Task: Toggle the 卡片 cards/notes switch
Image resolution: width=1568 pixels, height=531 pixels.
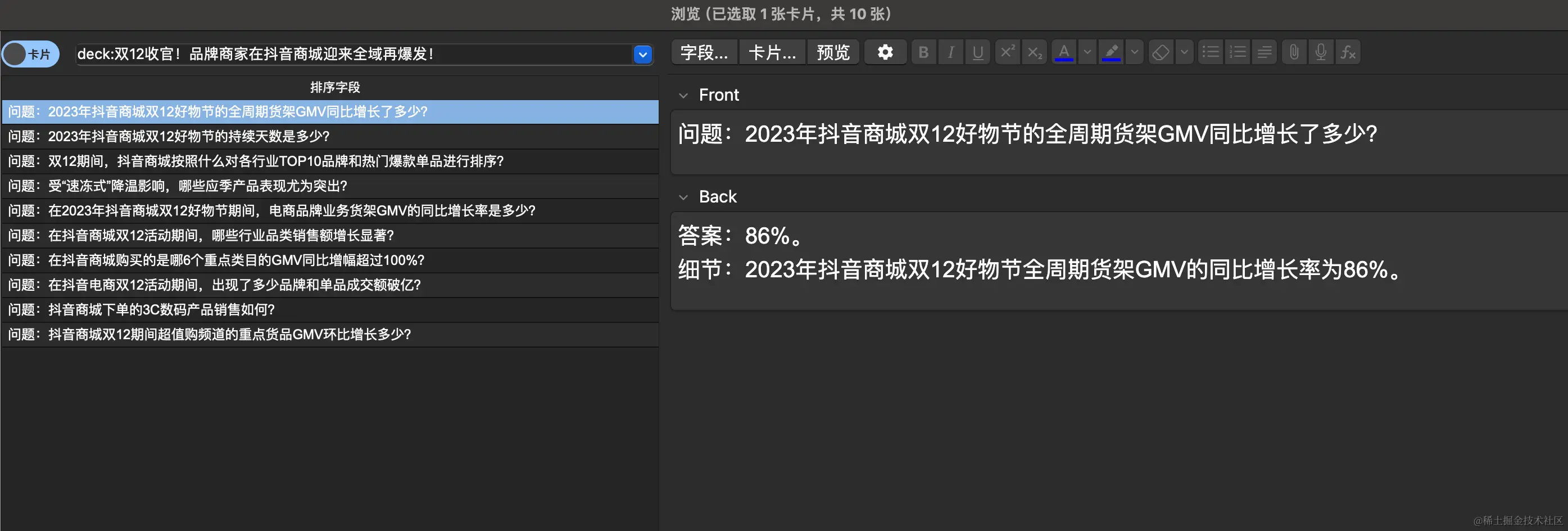Action: 30,54
